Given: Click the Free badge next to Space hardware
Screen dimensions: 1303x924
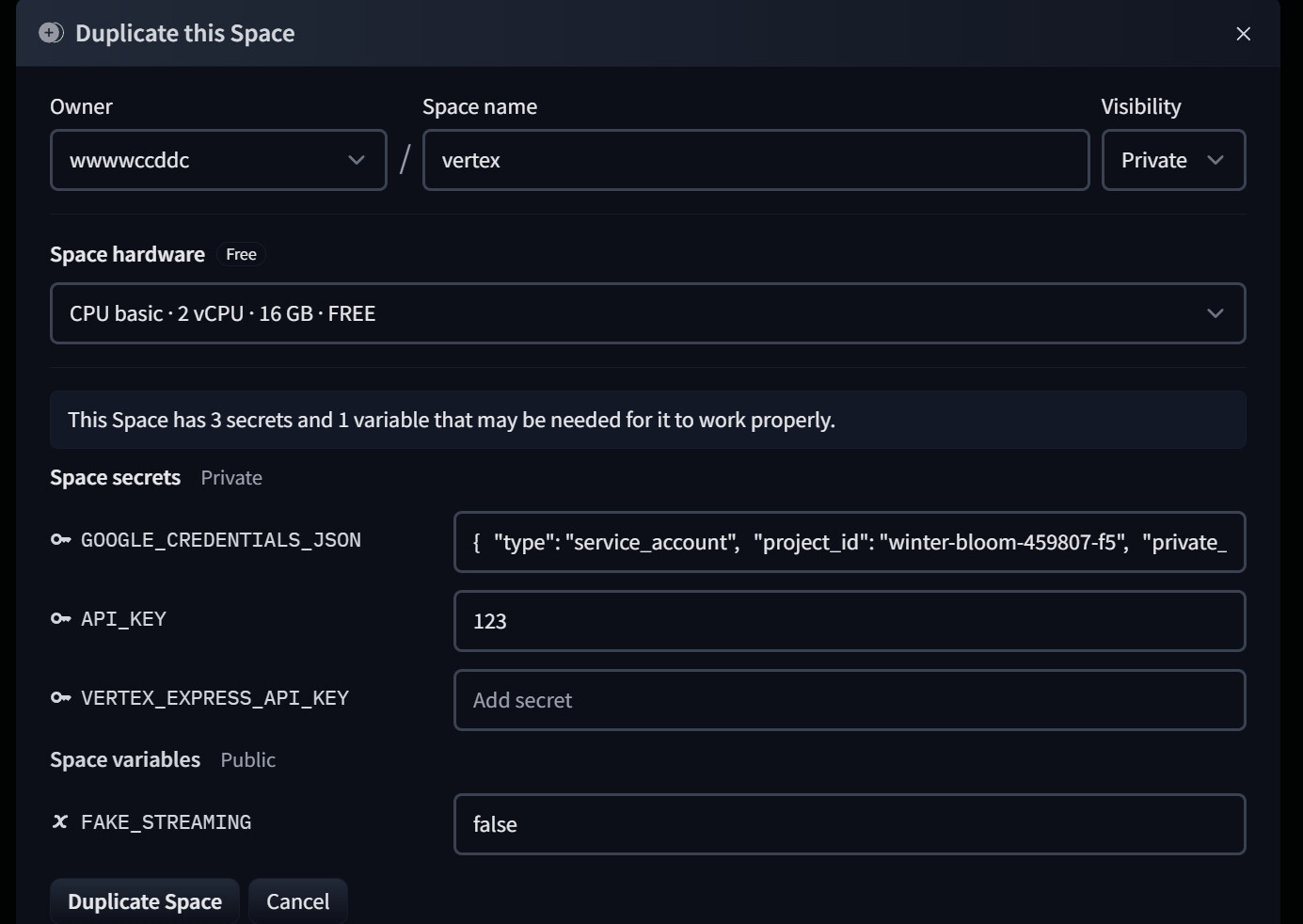Looking at the screenshot, I should click(x=241, y=255).
